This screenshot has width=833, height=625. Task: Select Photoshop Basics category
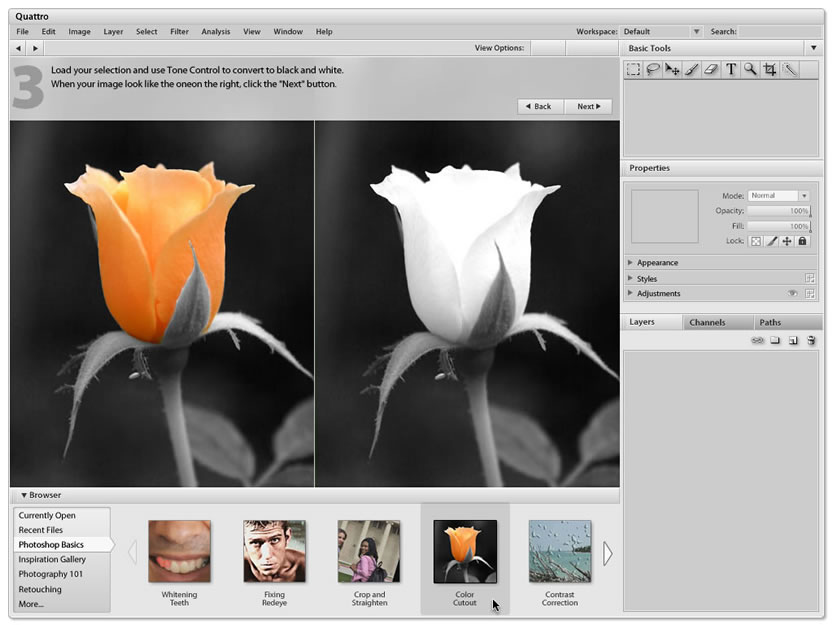[x=63, y=545]
